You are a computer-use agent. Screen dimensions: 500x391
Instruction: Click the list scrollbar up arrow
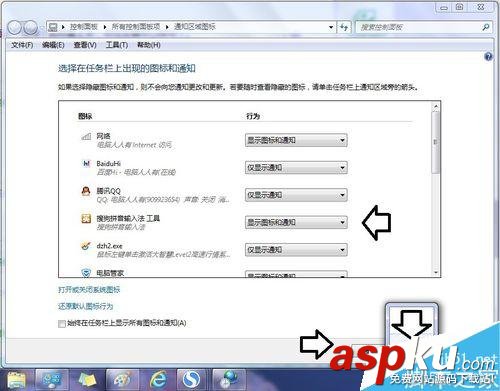(x=435, y=107)
